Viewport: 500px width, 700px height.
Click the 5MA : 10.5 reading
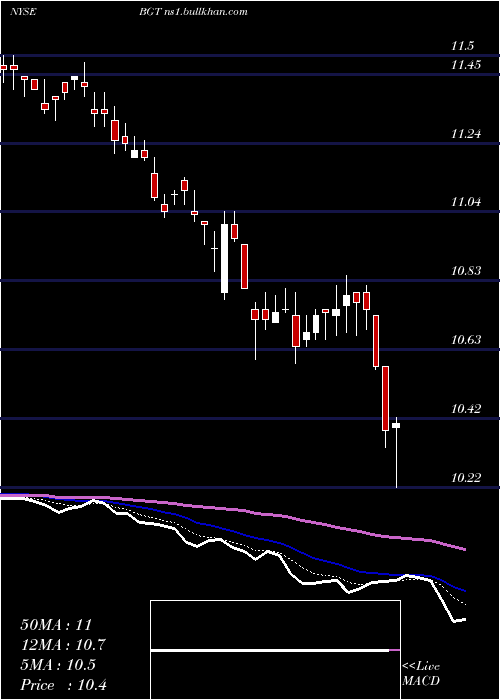tap(58, 665)
